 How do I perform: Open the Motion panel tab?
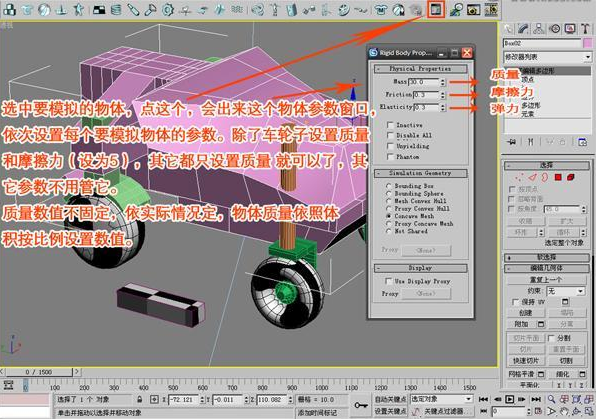point(554,29)
